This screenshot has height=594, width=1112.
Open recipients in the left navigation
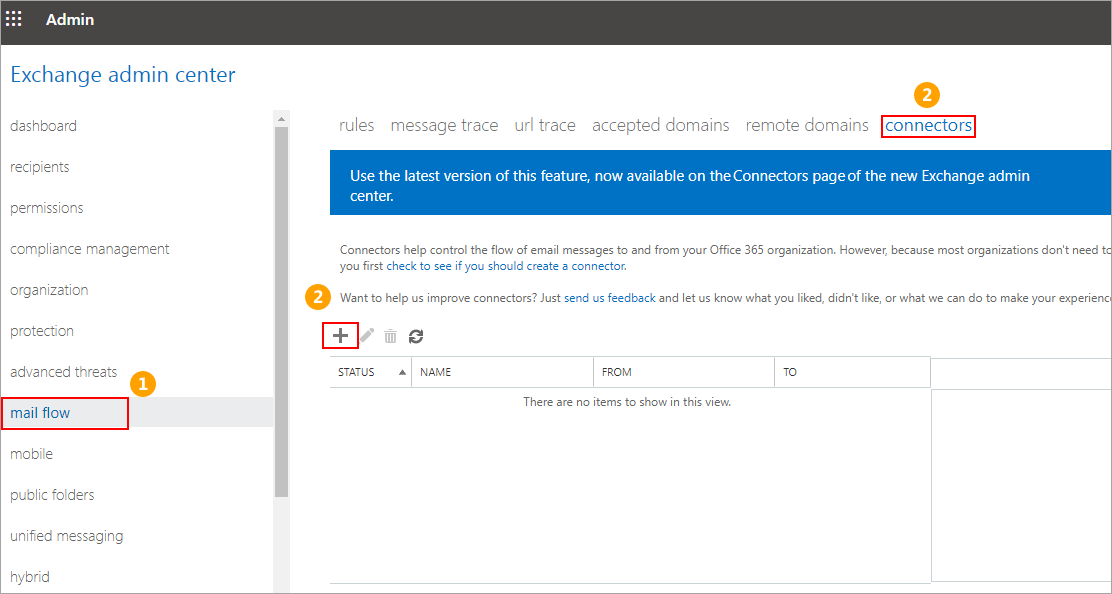point(40,167)
